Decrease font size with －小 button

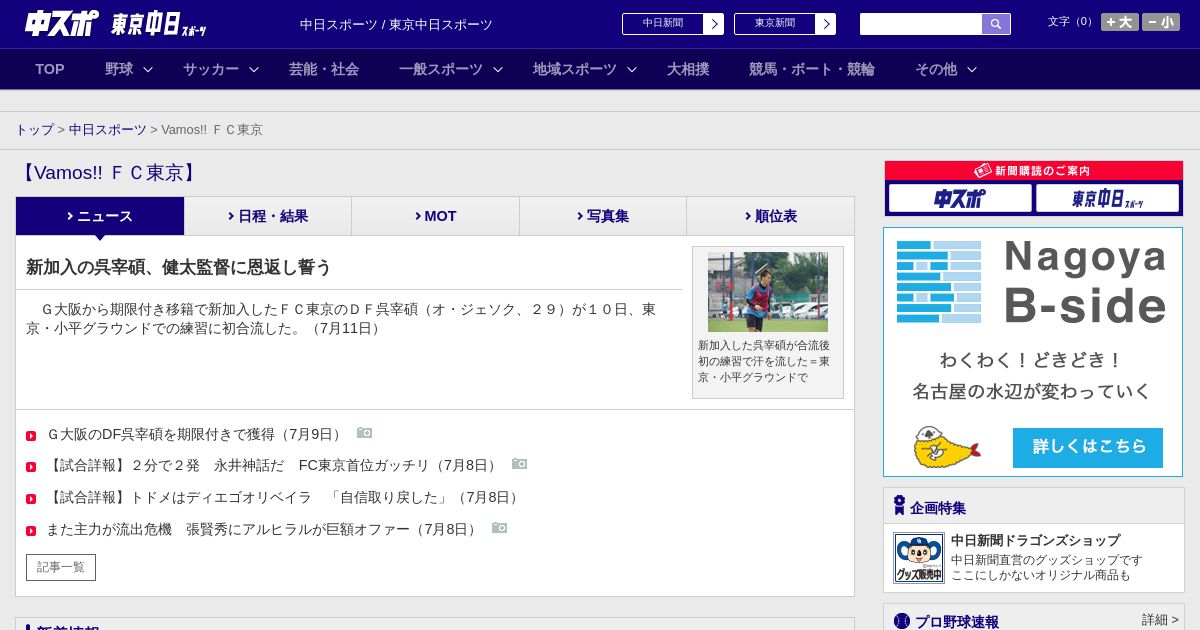1160,22
